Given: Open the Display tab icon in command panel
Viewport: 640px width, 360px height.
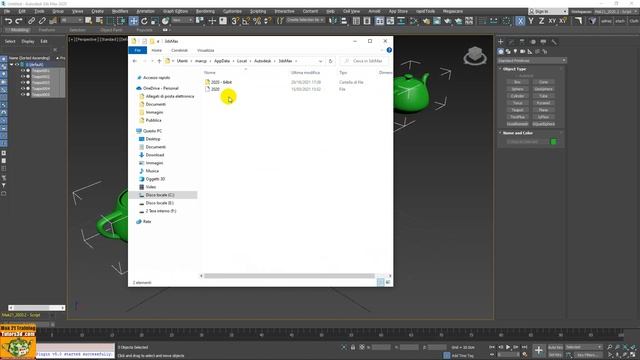Looking at the screenshot, I should click(x=543, y=42).
